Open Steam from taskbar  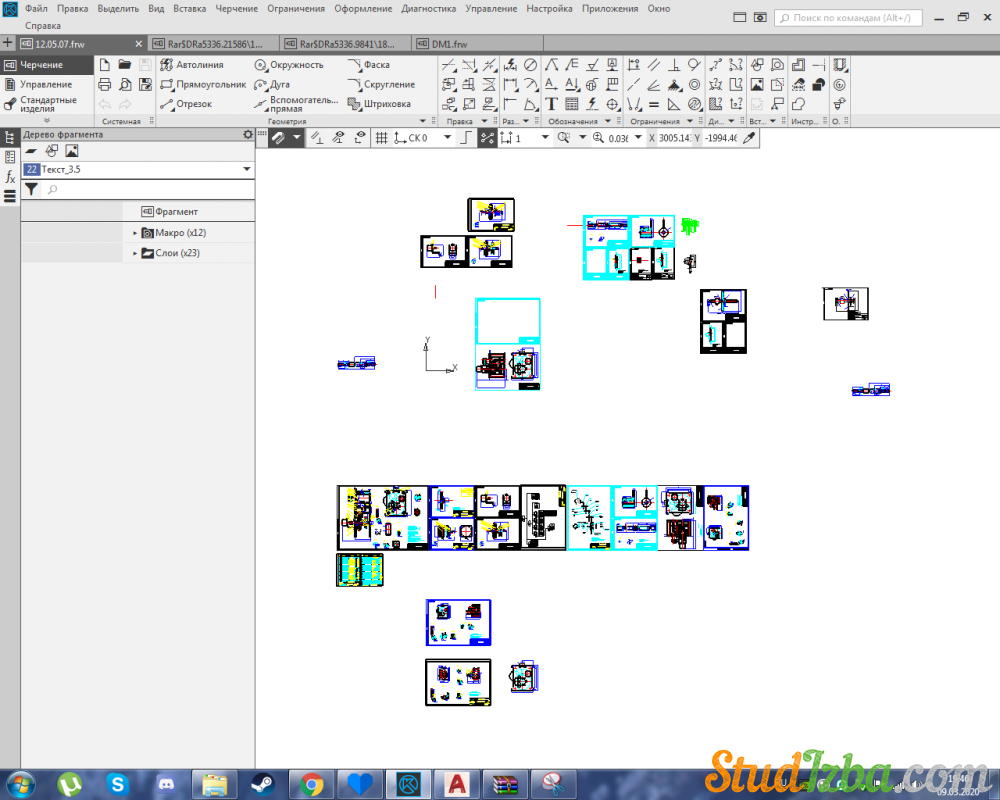[x=262, y=784]
